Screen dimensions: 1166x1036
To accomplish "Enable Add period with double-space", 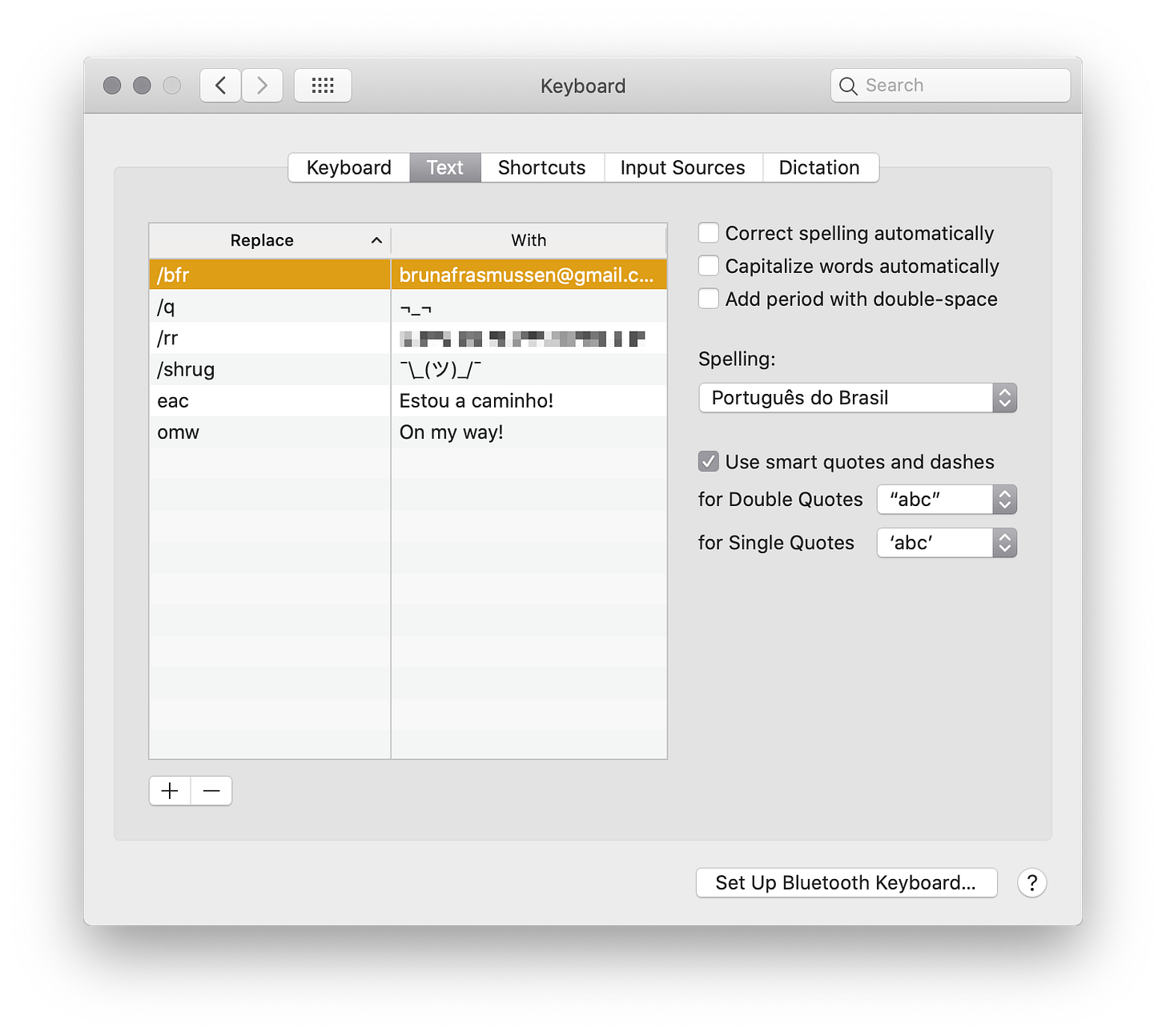I will click(x=708, y=299).
